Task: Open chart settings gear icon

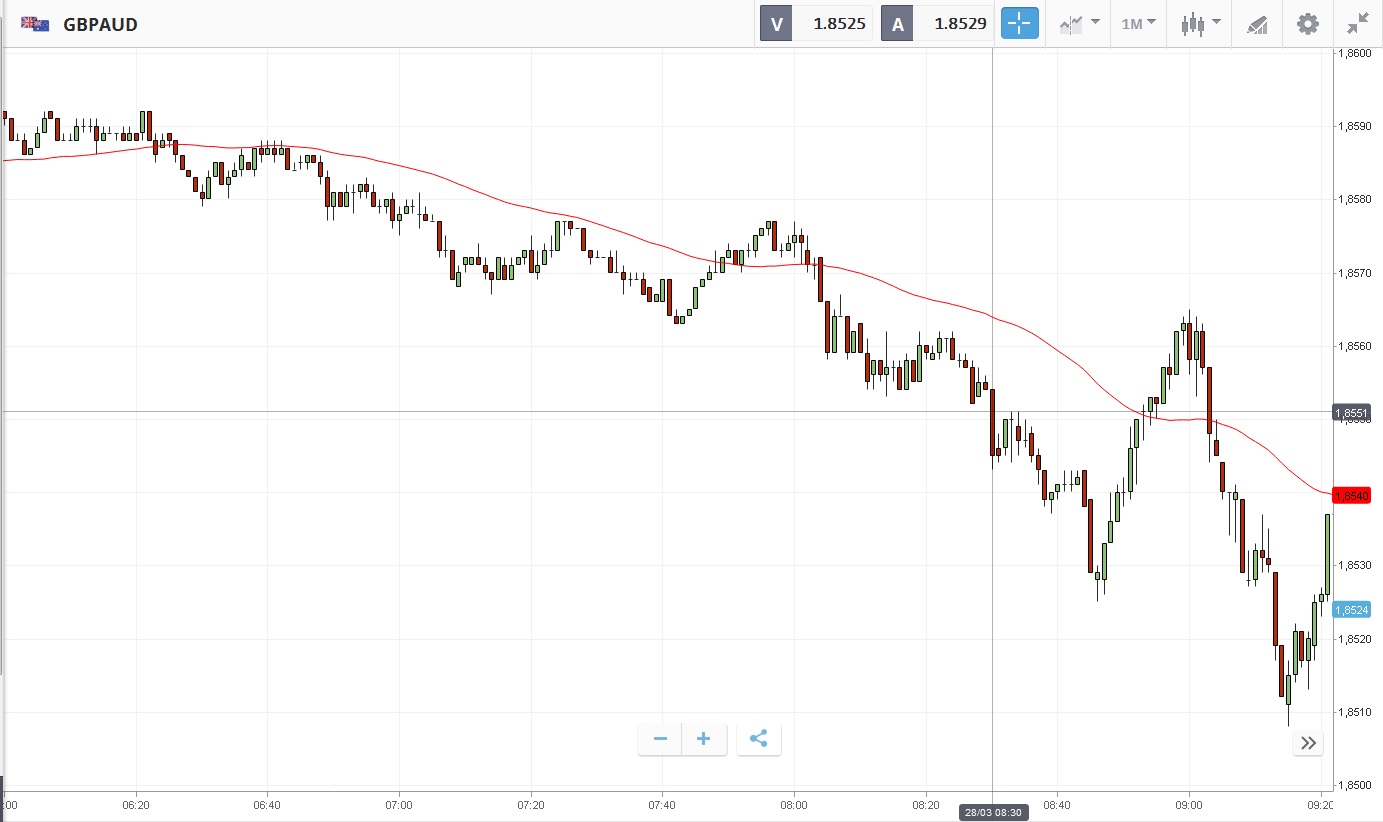Action: pyautogui.click(x=1307, y=24)
